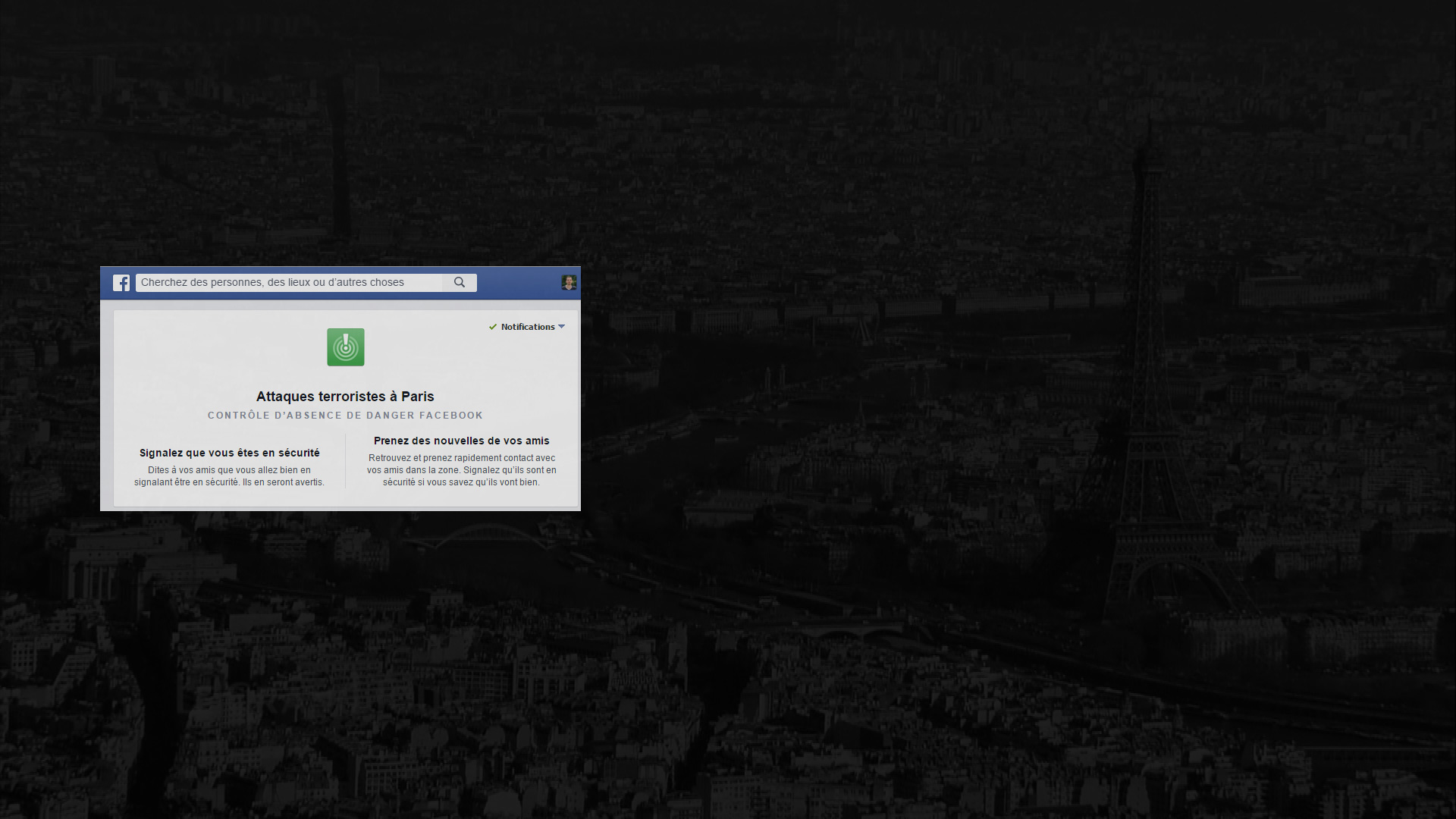
Task: Click 'Prenez des nouvelles de vos amis'
Action: tap(461, 441)
